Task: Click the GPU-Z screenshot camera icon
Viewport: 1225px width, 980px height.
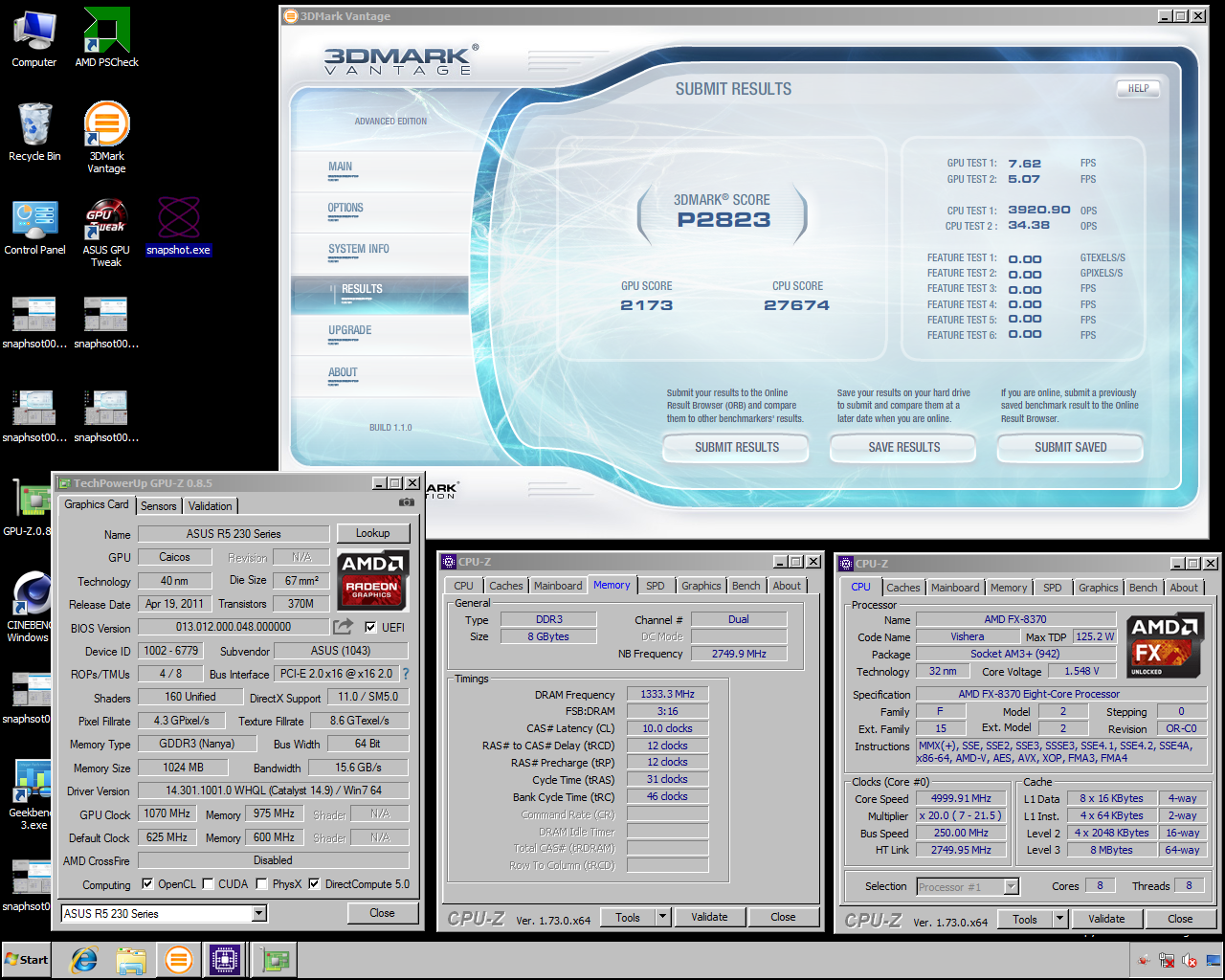Action: (x=407, y=501)
